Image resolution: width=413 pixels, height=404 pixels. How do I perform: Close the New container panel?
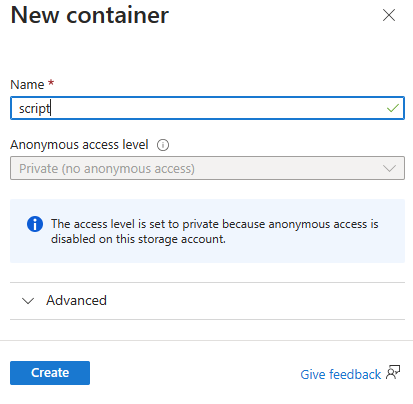click(x=389, y=15)
